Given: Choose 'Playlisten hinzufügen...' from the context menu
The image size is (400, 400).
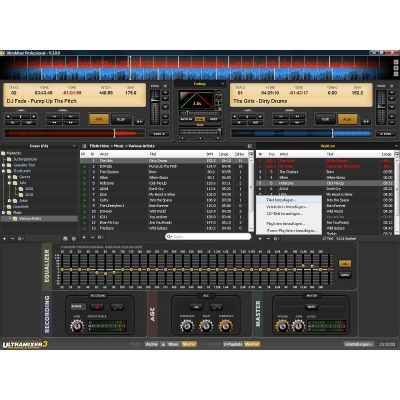Looking at the screenshot, I should (x=289, y=224).
